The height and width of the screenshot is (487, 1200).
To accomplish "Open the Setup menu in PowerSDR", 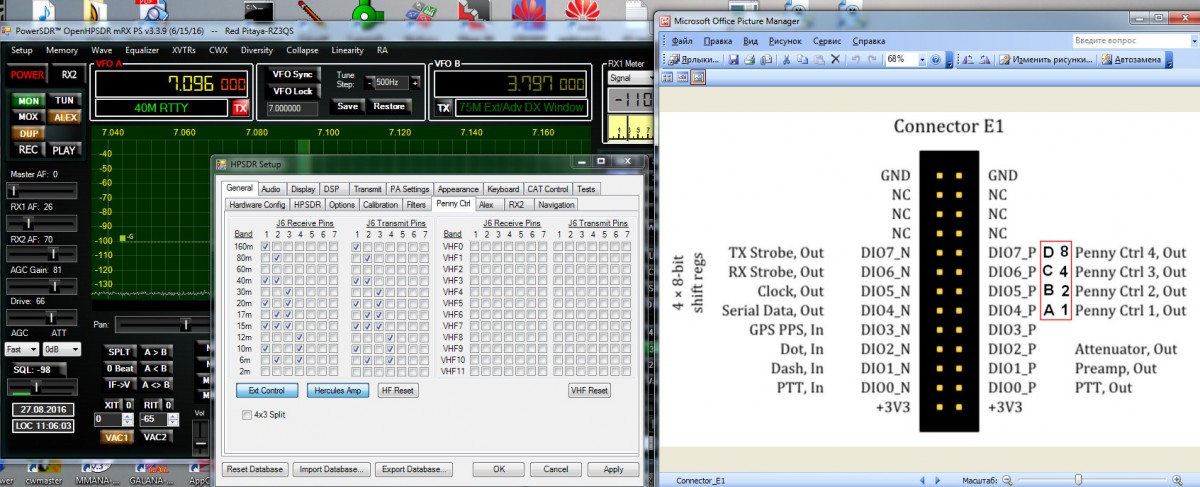I will coord(22,50).
